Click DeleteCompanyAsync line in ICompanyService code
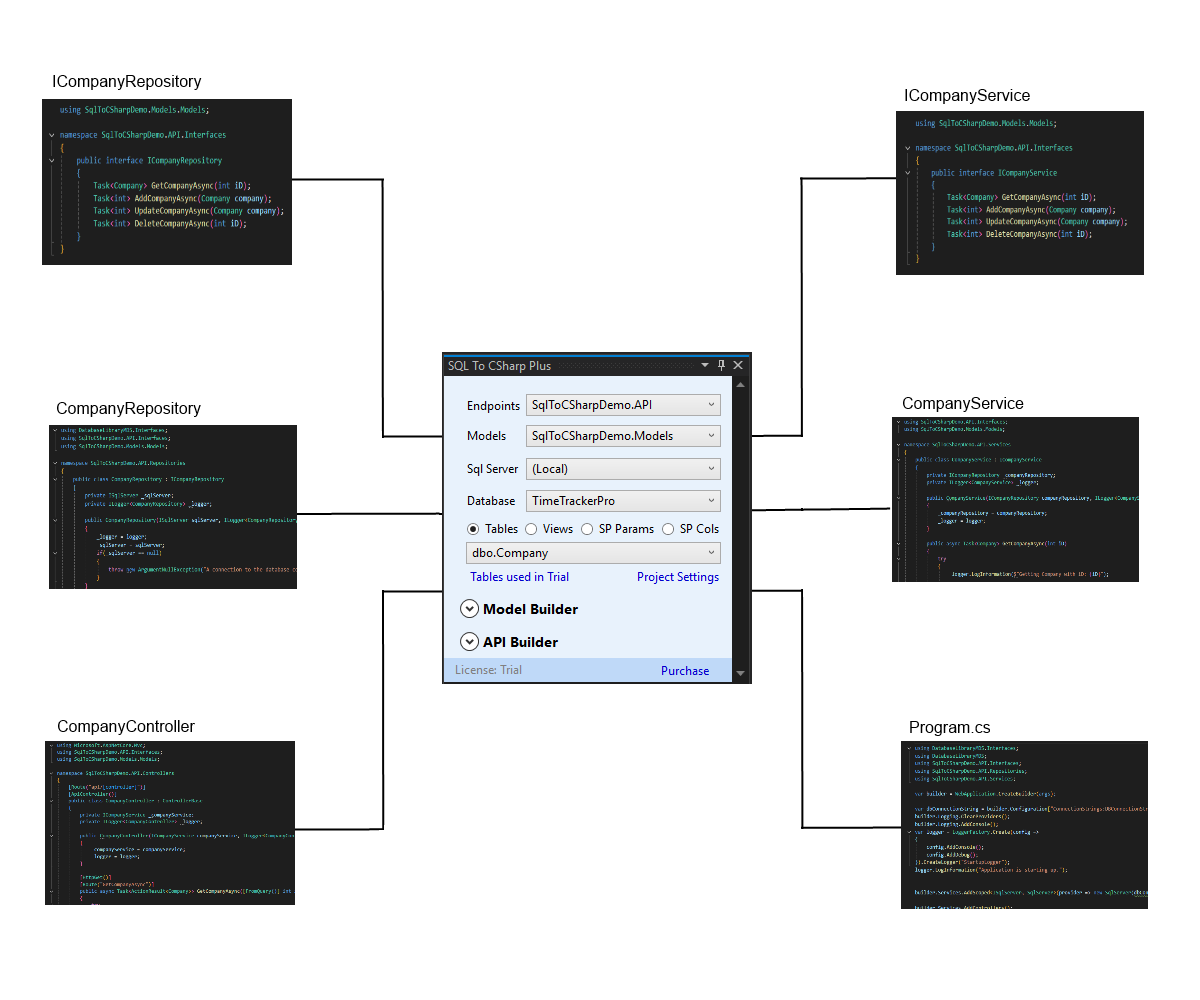The height and width of the screenshot is (1000, 1200). 1020,234
